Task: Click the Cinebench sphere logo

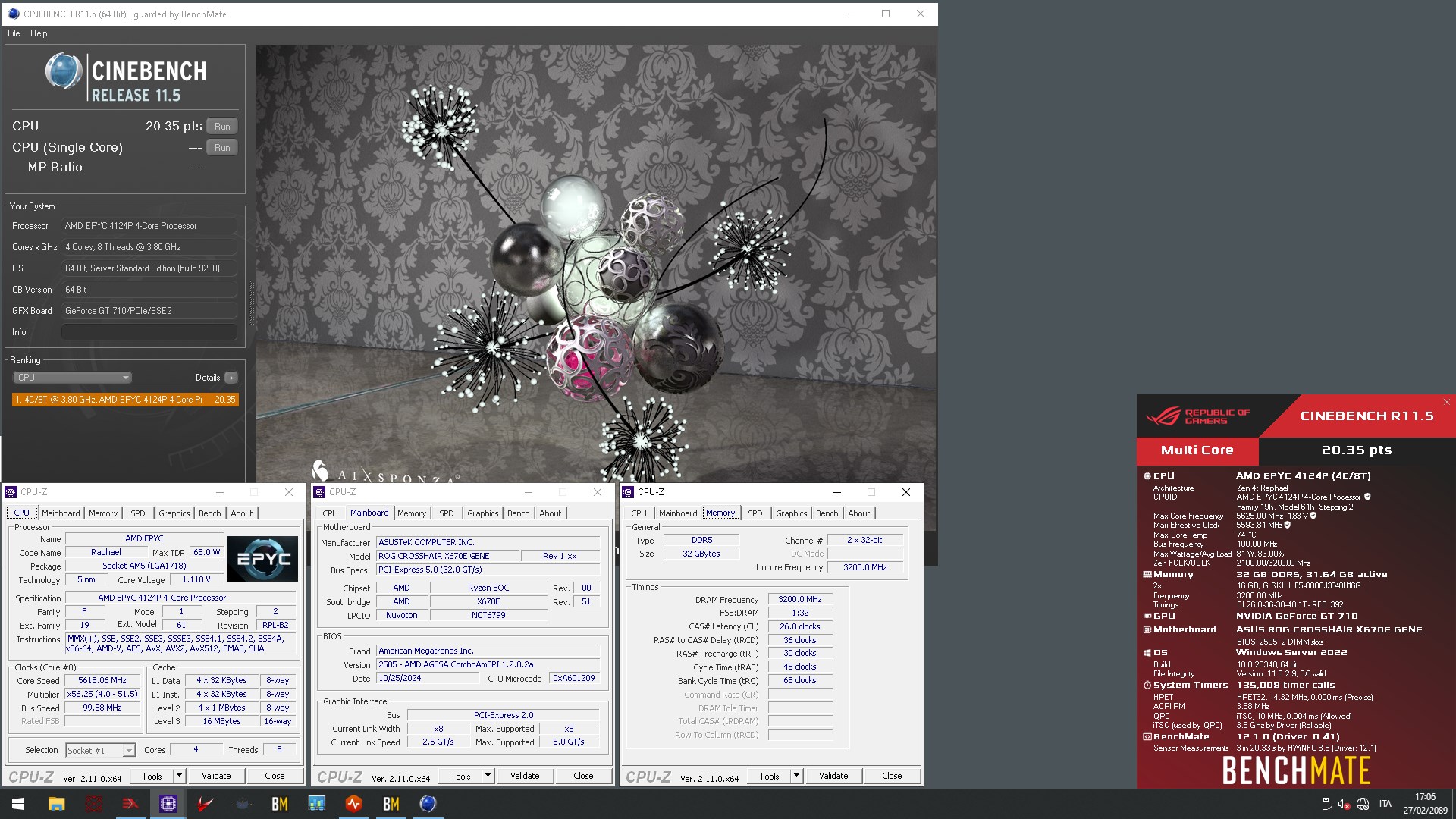Action: [64, 72]
